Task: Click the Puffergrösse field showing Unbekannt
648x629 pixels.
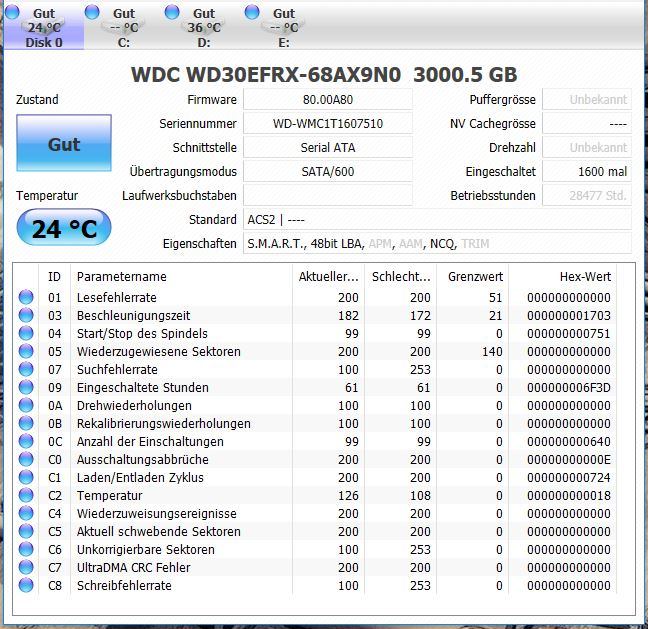Action: coord(587,100)
